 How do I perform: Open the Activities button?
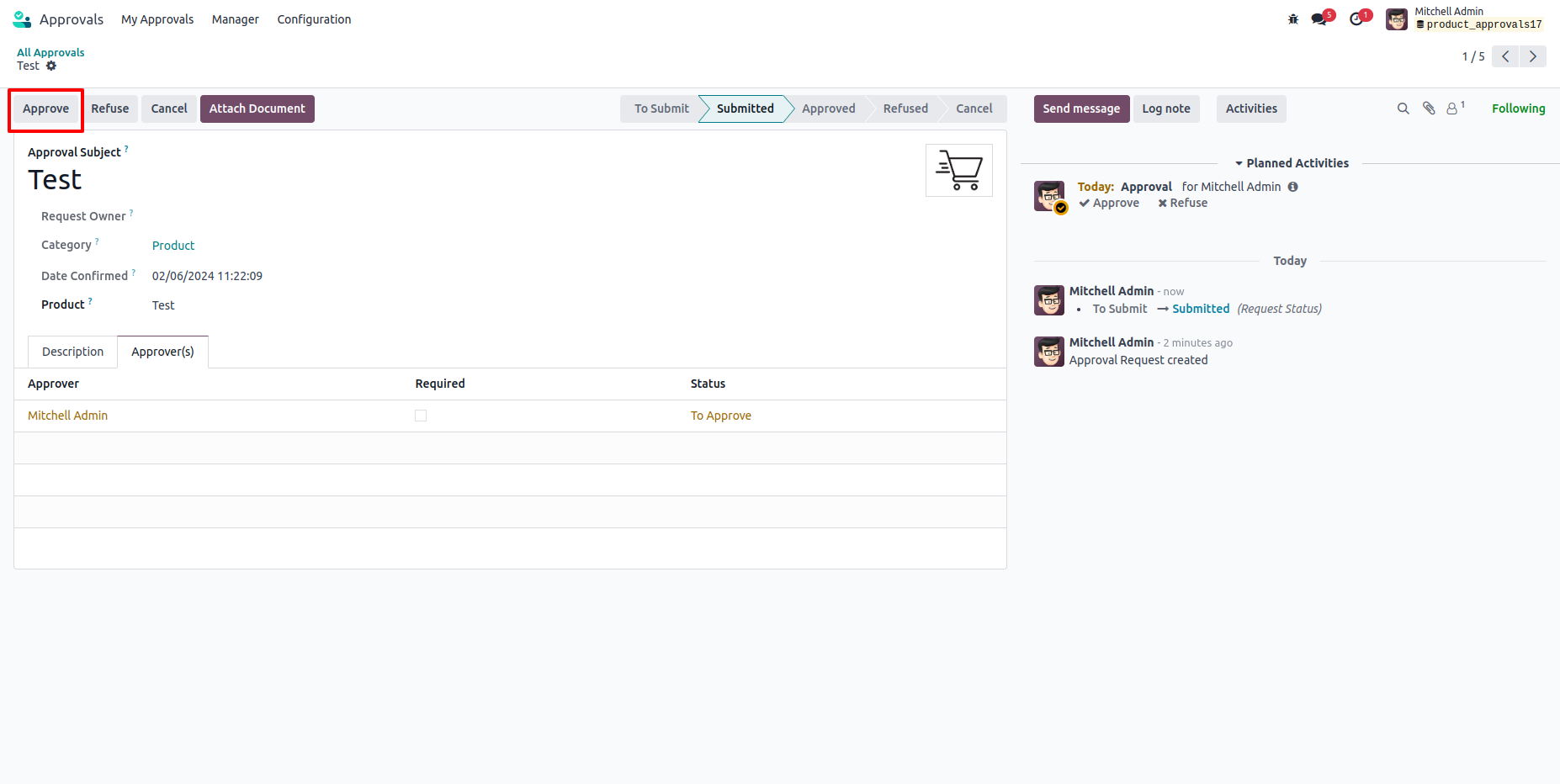point(1251,109)
